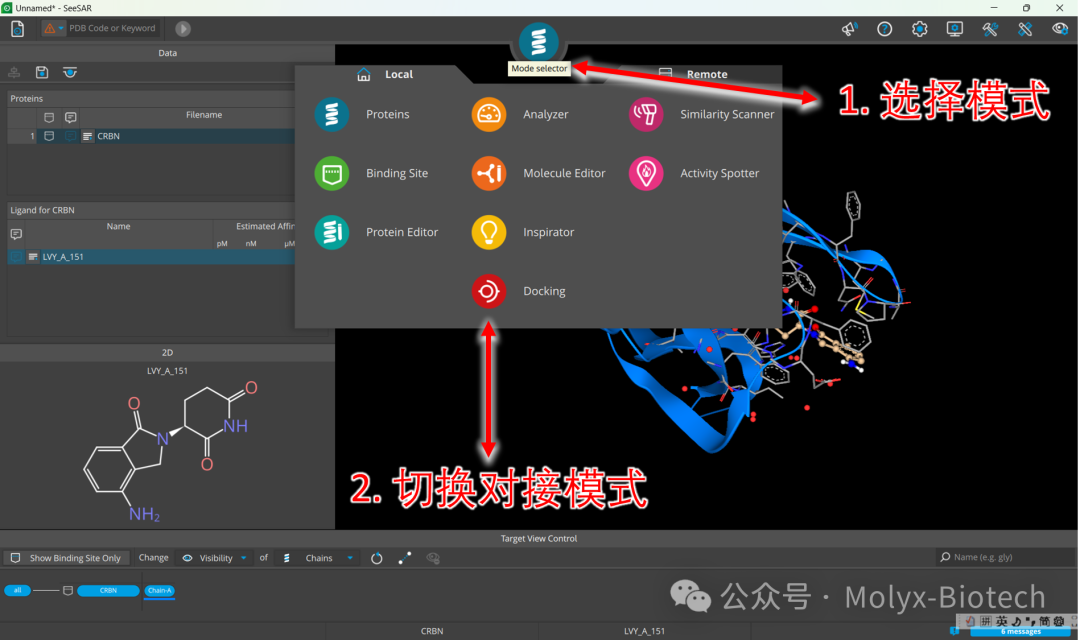Screen dimensions: 1080x640
Task: Click the save icon in Data panel
Action: [42, 72]
